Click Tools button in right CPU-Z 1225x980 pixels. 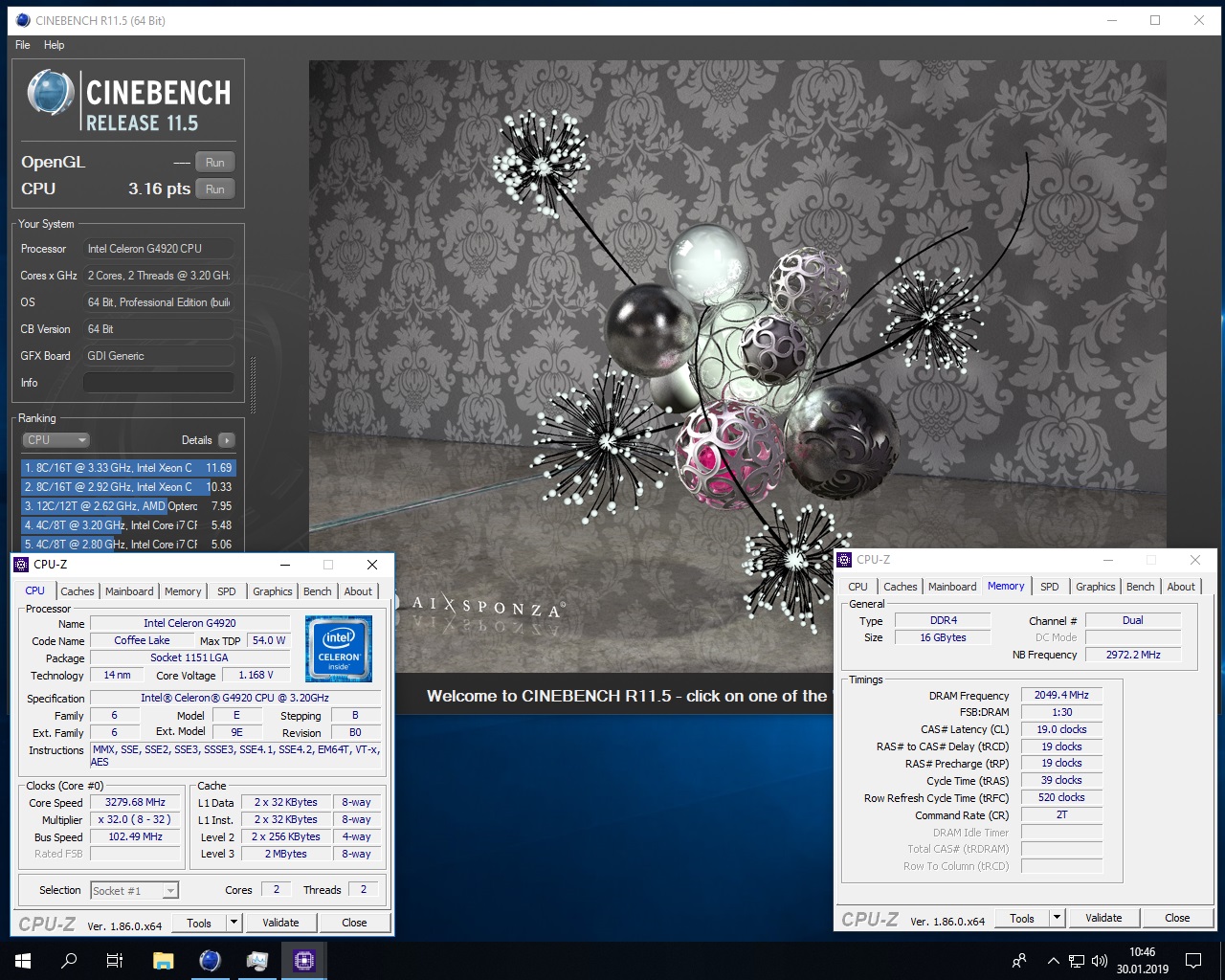tap(1022, 918)
